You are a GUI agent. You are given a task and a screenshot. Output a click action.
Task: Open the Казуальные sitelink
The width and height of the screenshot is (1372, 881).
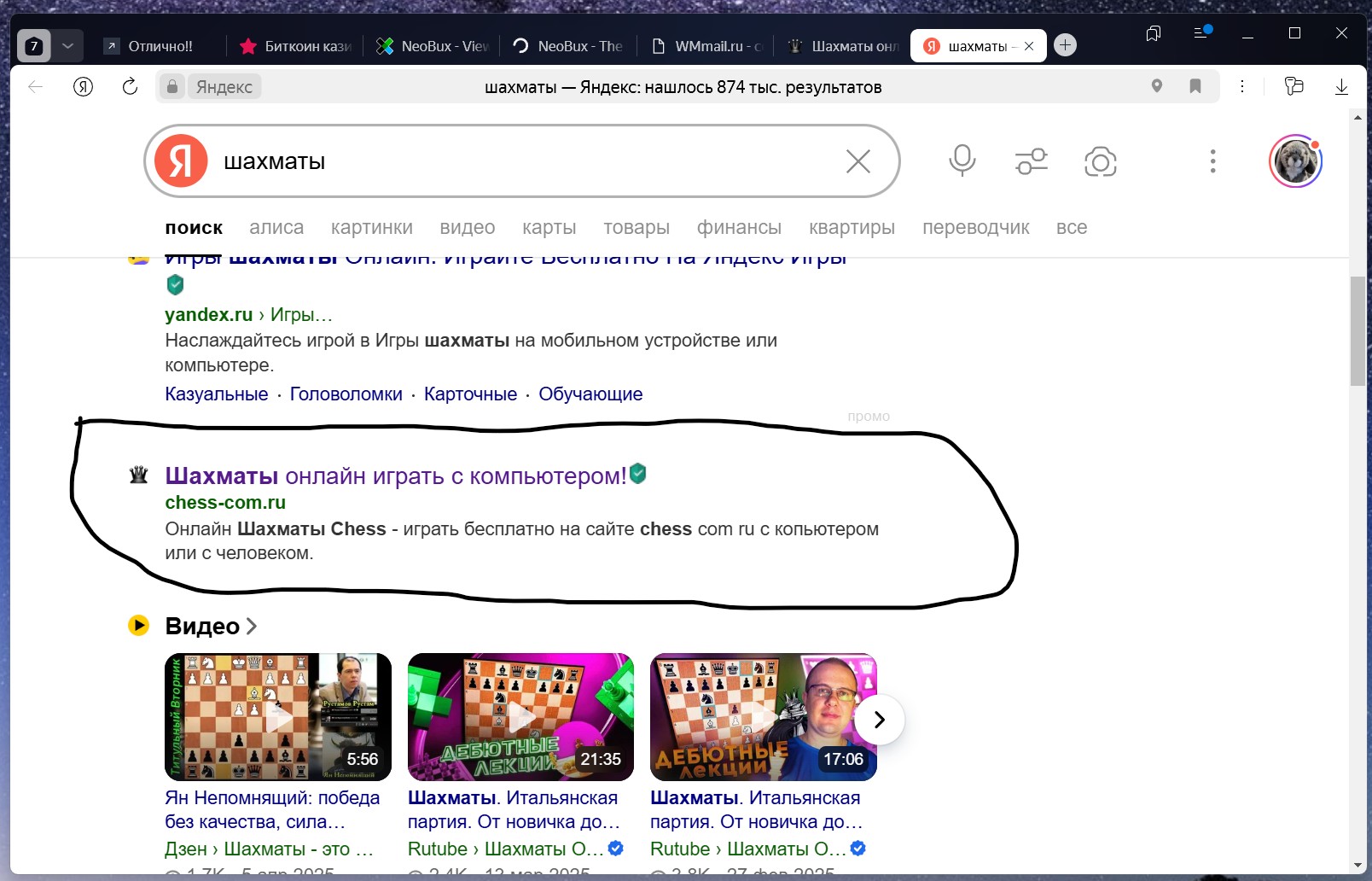coord(217,394)
